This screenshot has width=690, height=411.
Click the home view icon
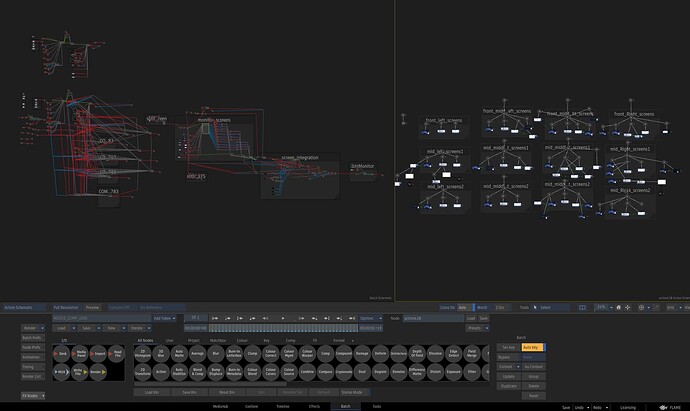618,308
